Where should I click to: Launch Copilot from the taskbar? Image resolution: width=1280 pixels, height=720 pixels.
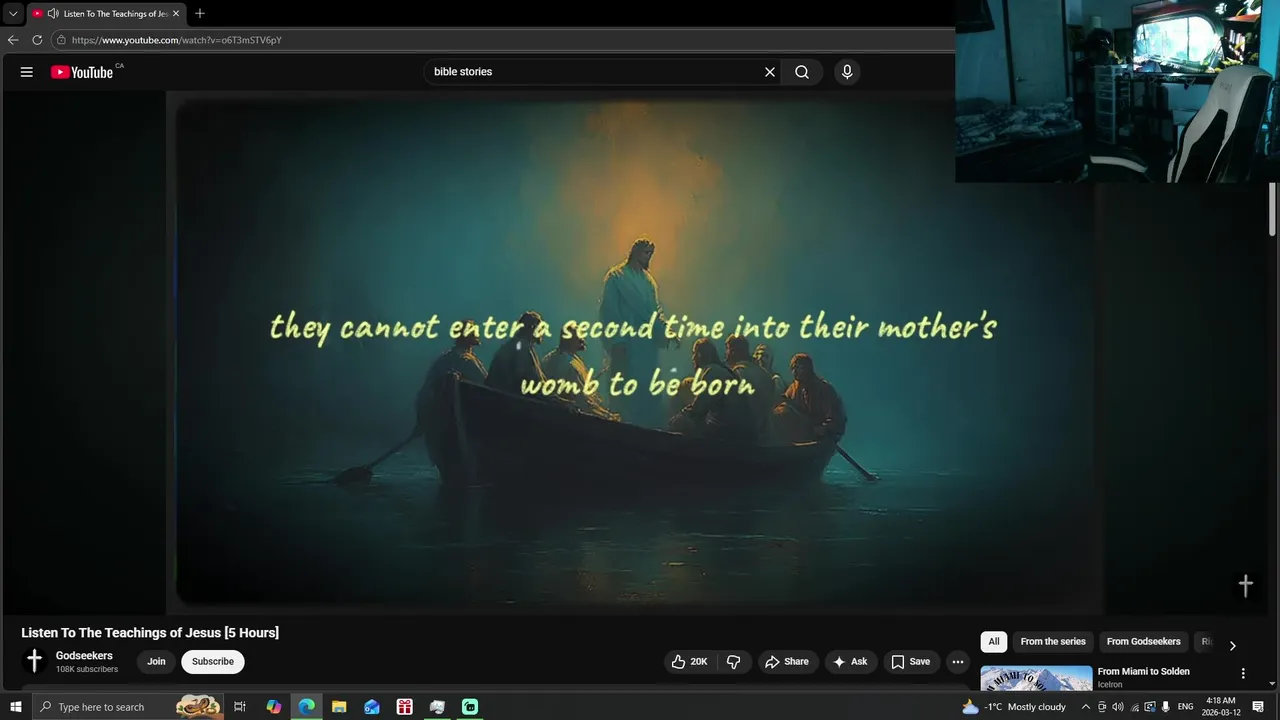tap(274, 707)
